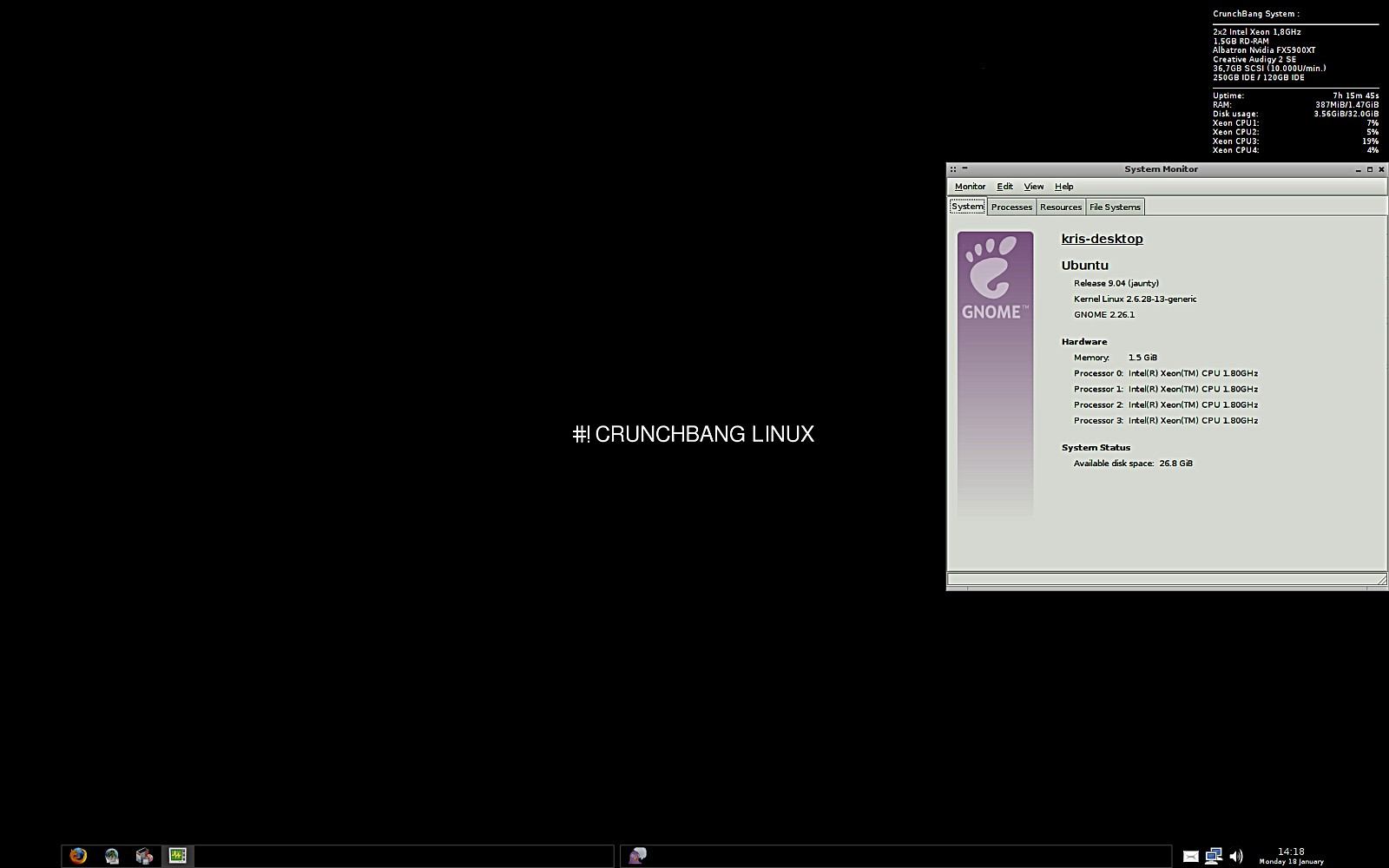Open the Edit menu
This screenshot has width=1389, height=868.
(x=1004, y=187)
